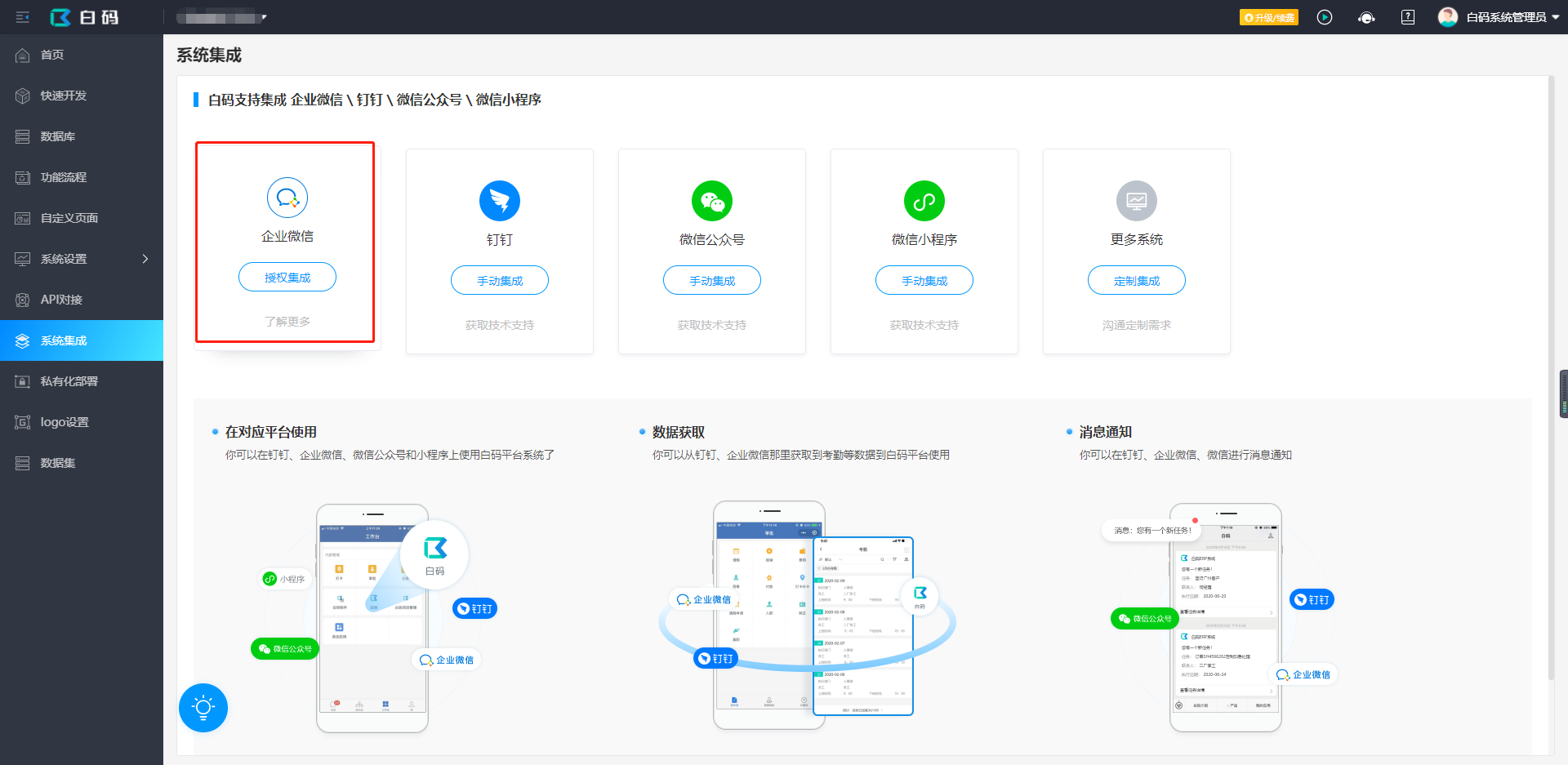This screenshot has height=765, width=1568.
Task: Open 自定义页面 in the sidebar
Action: pos(82,218)
